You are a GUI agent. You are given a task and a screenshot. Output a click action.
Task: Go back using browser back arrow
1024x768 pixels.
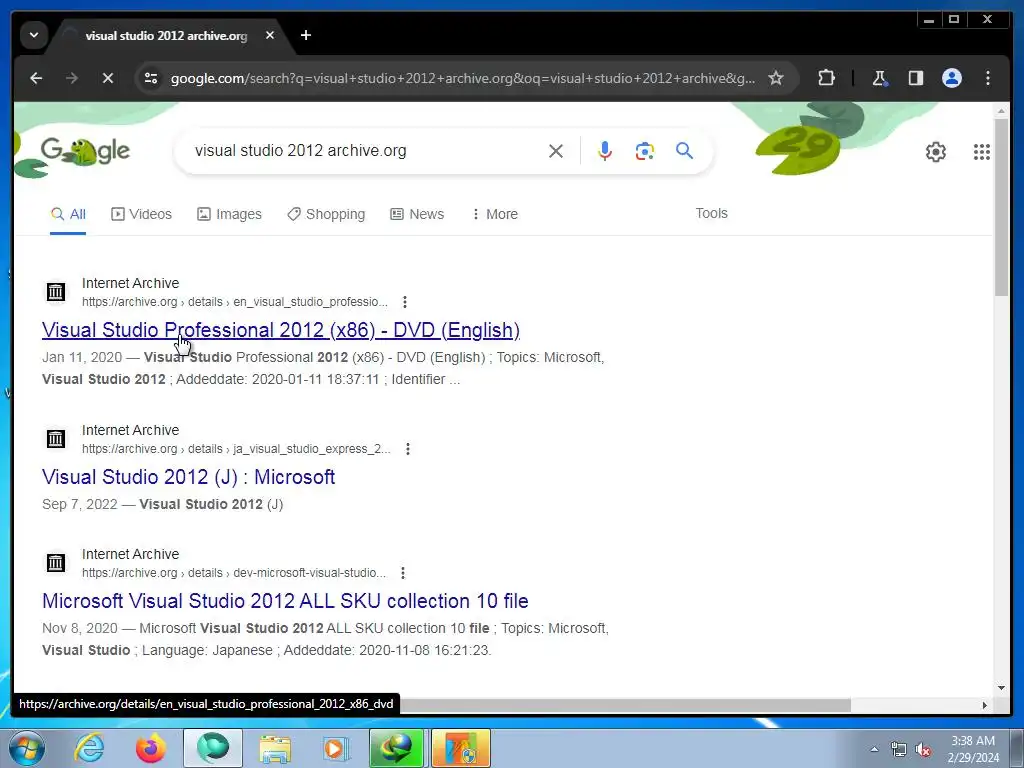click(x=36, y=78)
